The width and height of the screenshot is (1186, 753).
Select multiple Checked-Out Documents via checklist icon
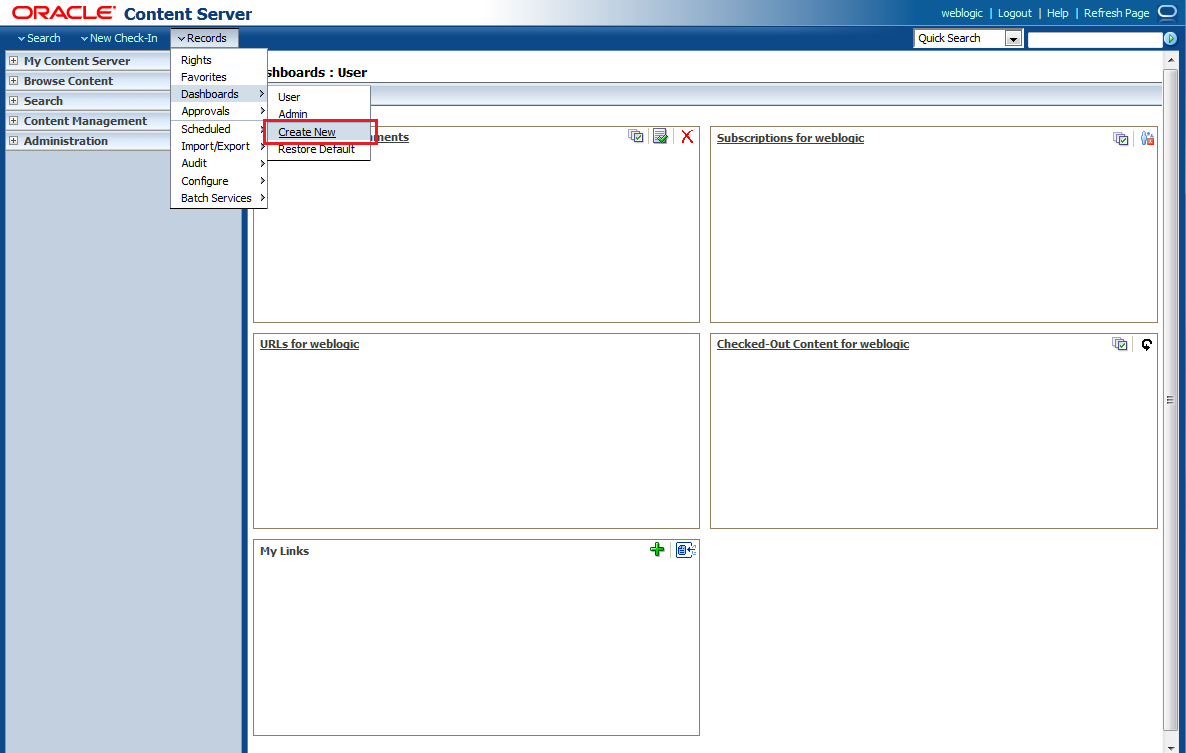[636, 136]
